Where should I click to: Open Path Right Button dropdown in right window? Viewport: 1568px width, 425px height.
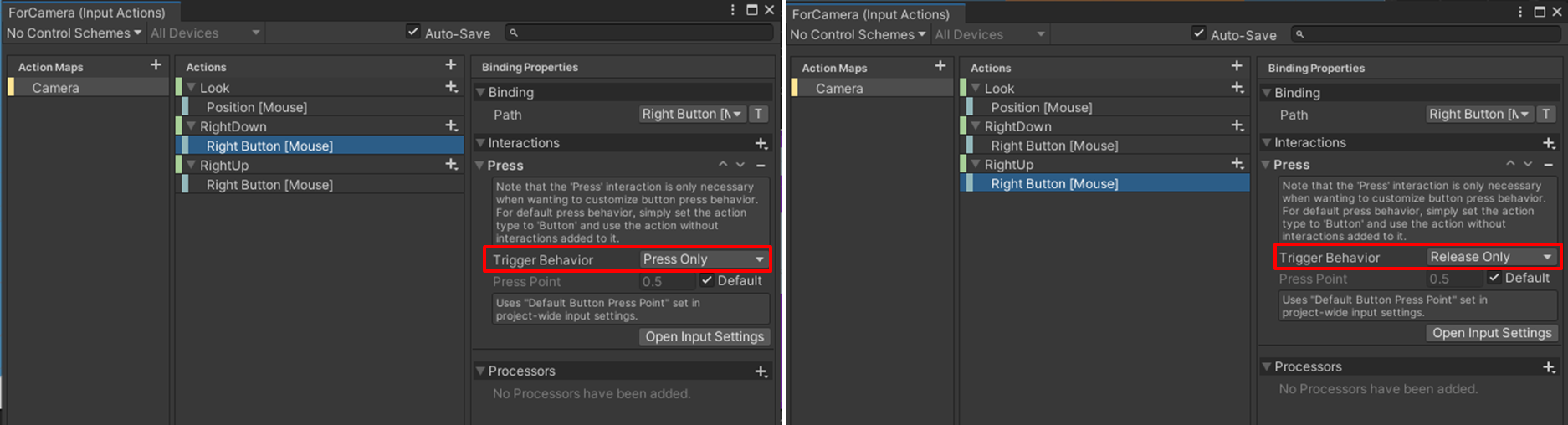tap(1480, 114)
